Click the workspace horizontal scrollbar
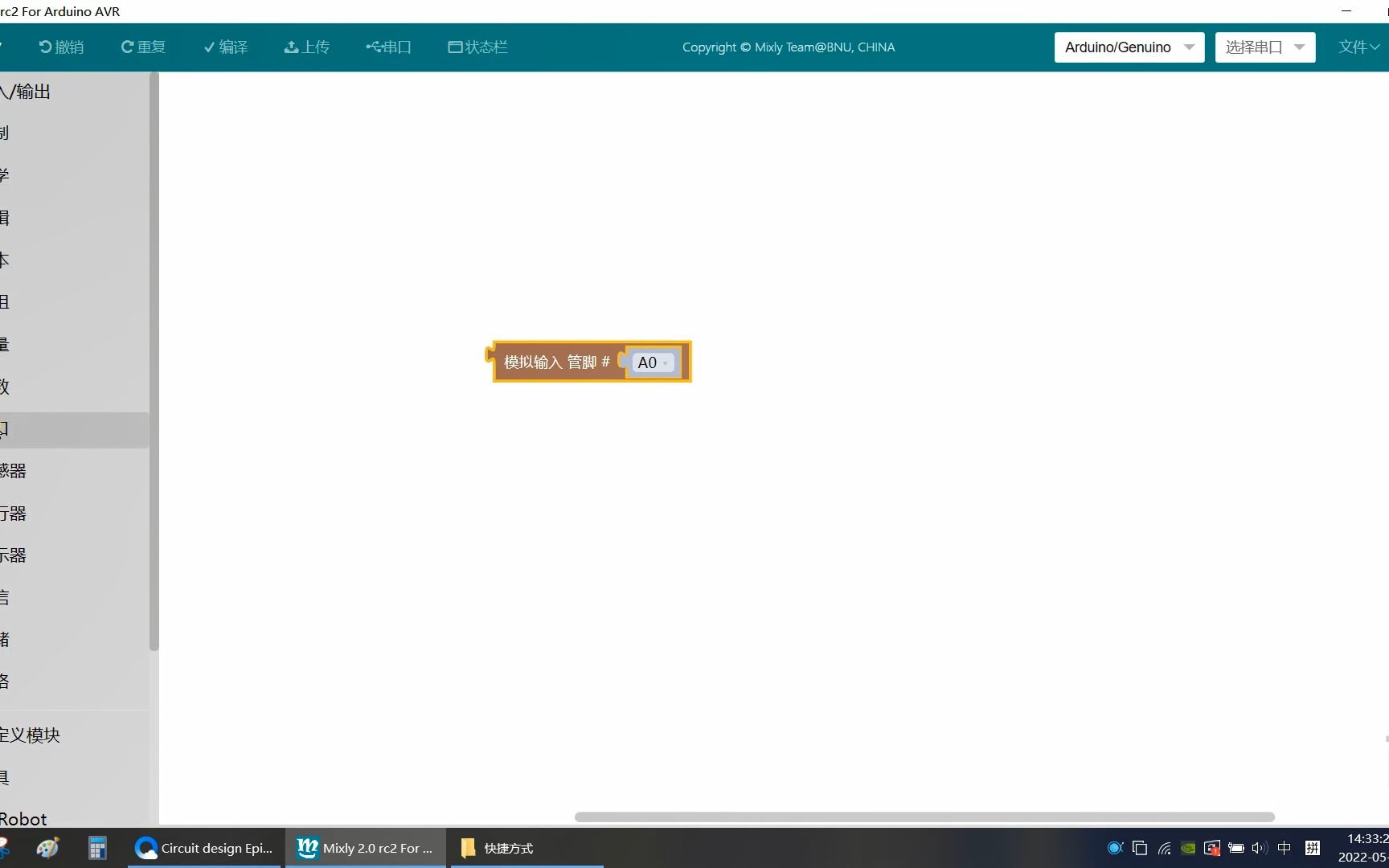The width and height of the screenshot is (1389, 868). pos(924,817)
